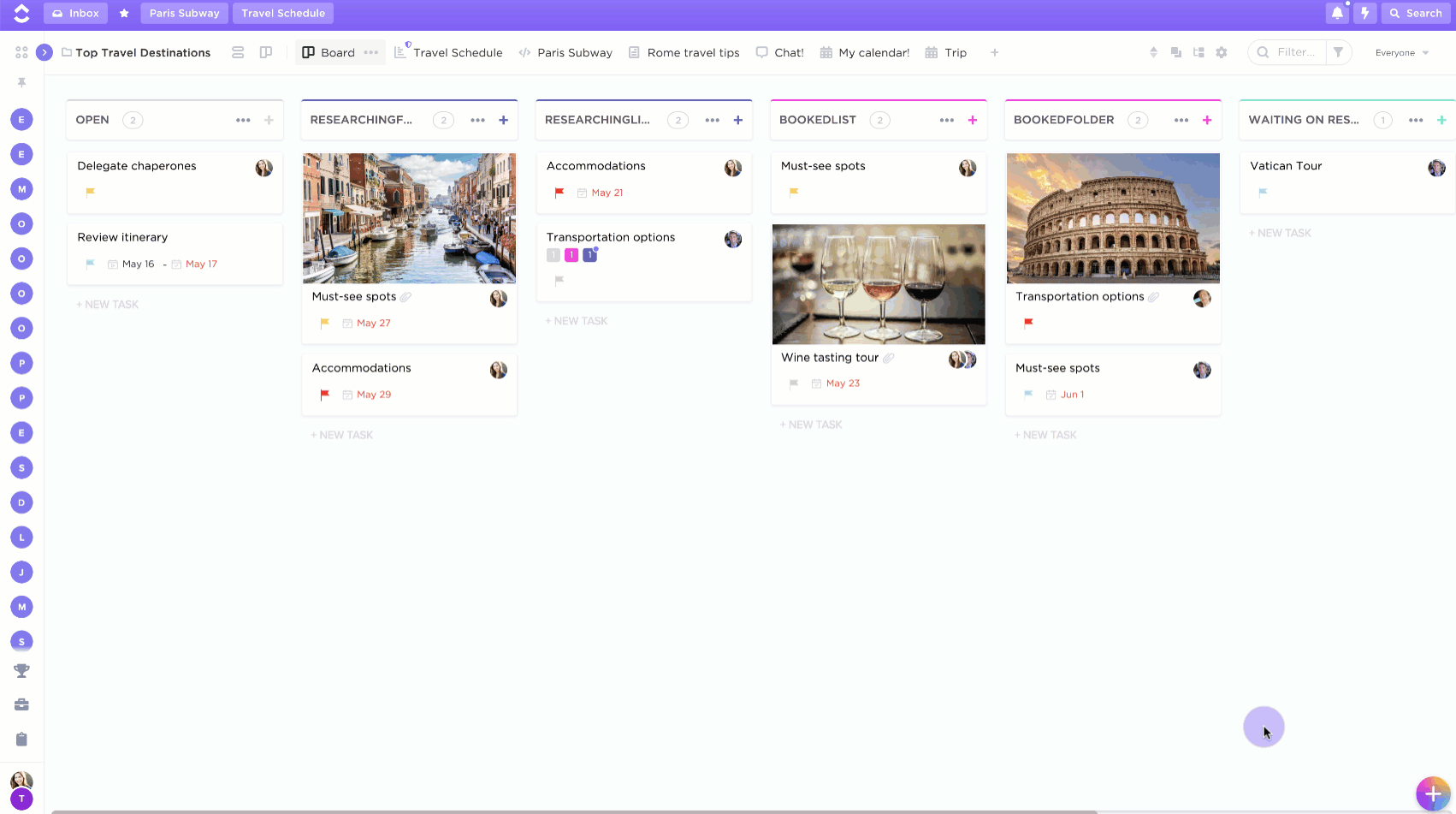This screenshot has width=1456, height=814.
Task: Open the sort options icon
Action: (x=1153, y=52)
